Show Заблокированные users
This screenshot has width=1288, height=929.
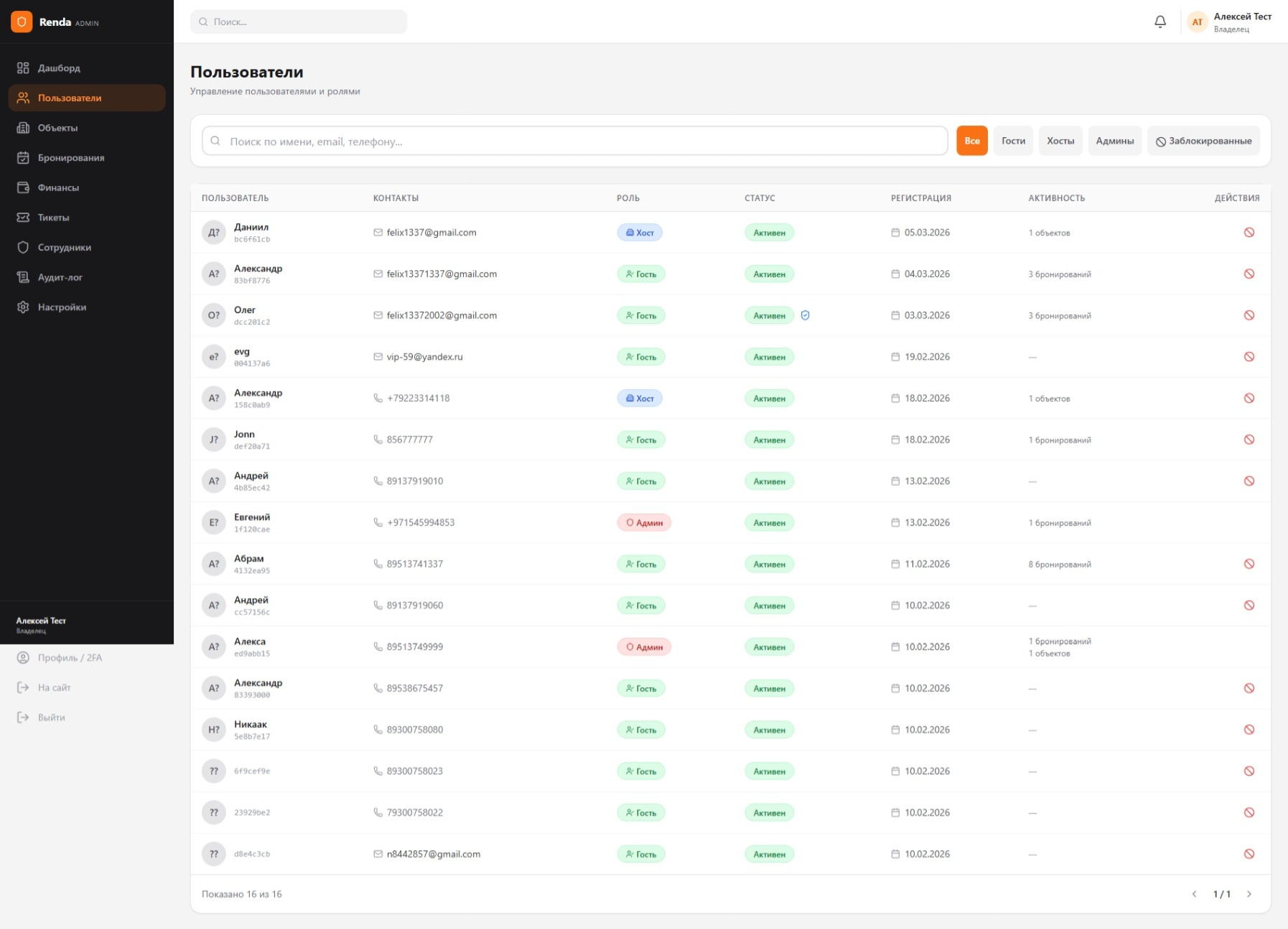[1203, 141]
